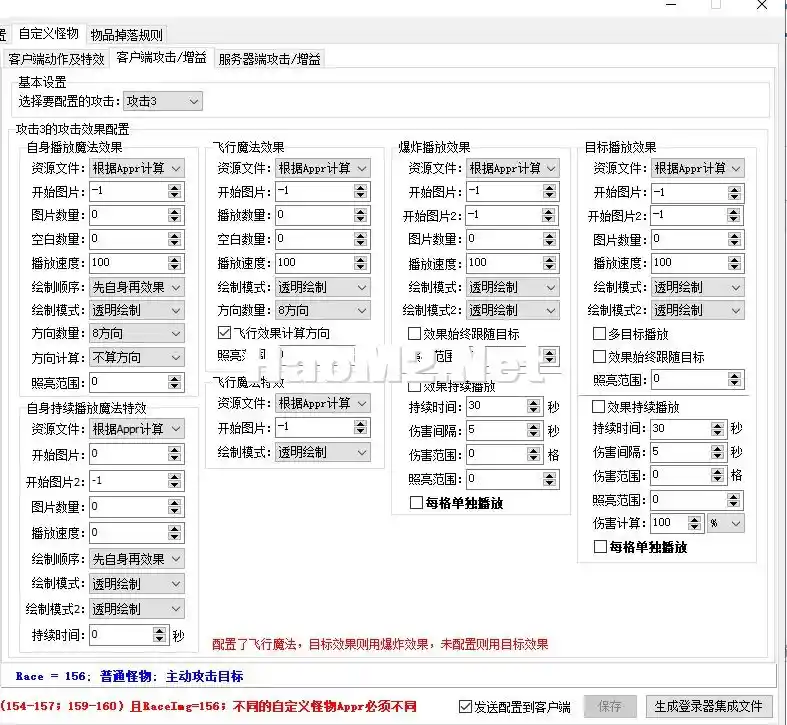Image resolution: width=787 pixels, height=725 pixels.
Task: Click 开始图片2 stepper in 自身持续播放魔法特效
Action: tap(174, 481)
